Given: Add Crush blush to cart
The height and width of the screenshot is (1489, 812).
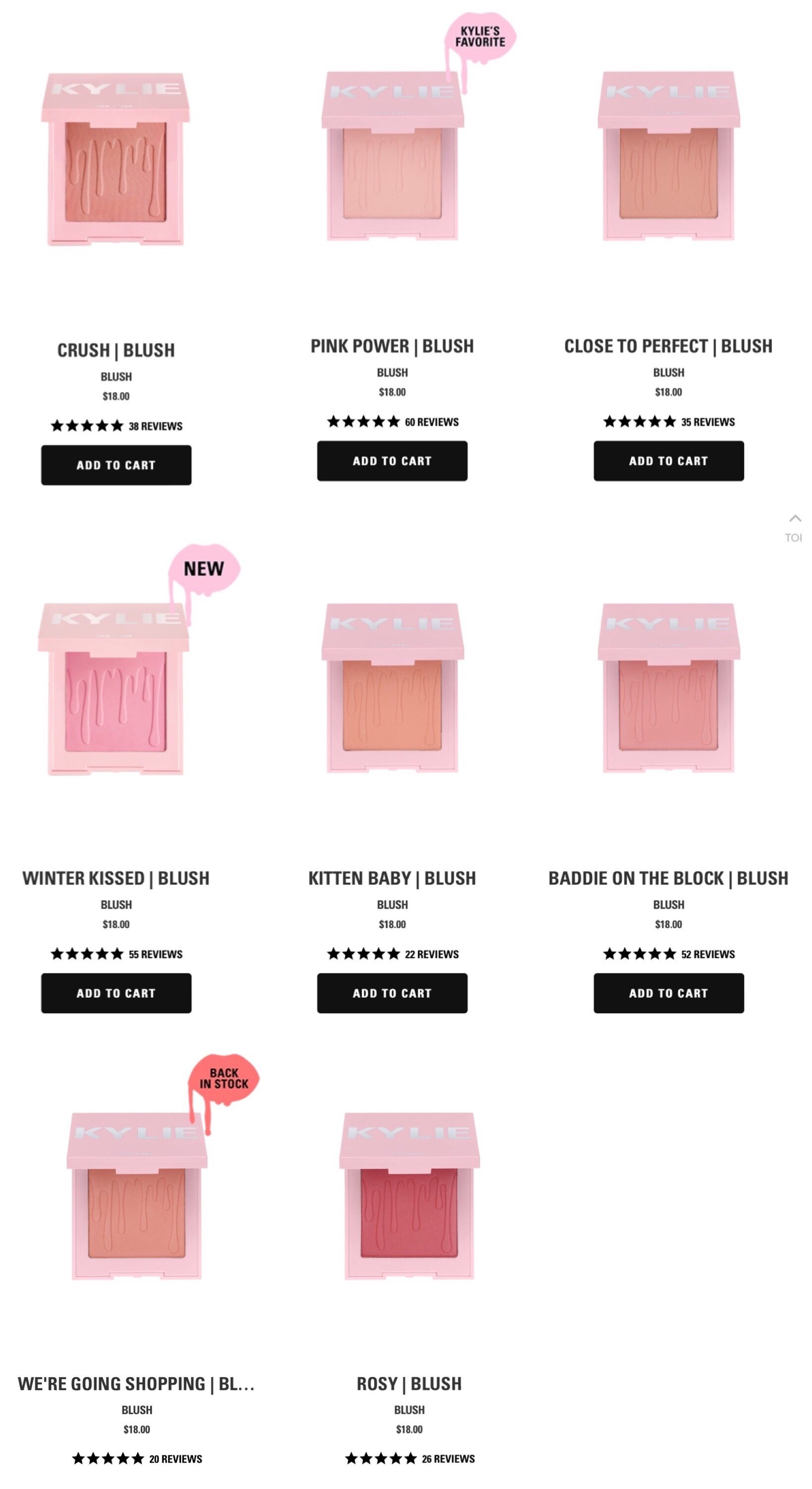Looking at the screenshot, I should (x=116, y=465).
